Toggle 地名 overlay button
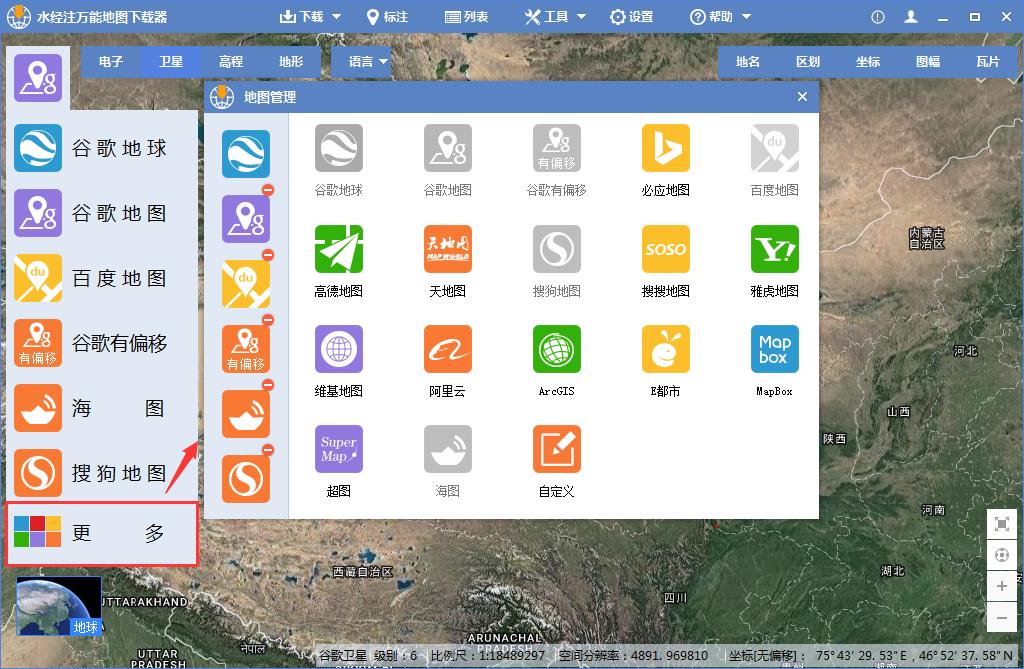The width and height of the screenshot is (1024, 669). point(748,61)
